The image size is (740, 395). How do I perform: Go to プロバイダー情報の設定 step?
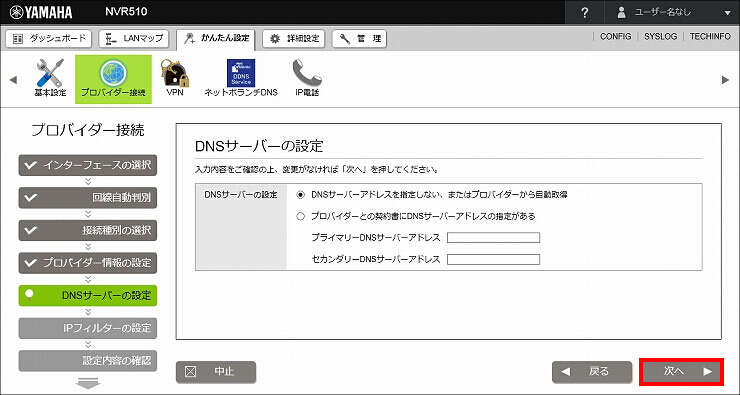[88, 263]
